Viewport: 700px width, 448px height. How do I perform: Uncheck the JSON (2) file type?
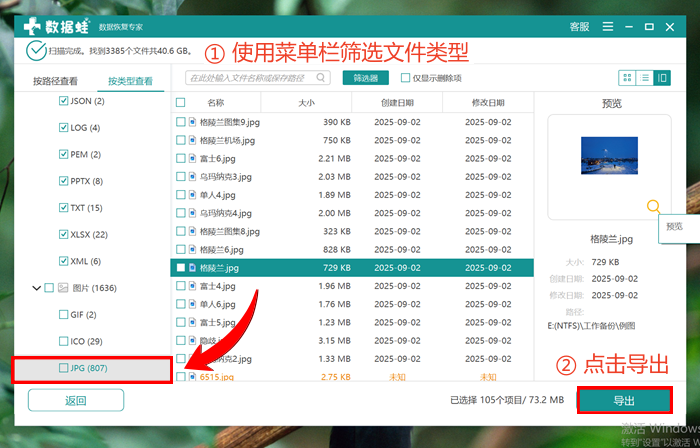point(63,101)
